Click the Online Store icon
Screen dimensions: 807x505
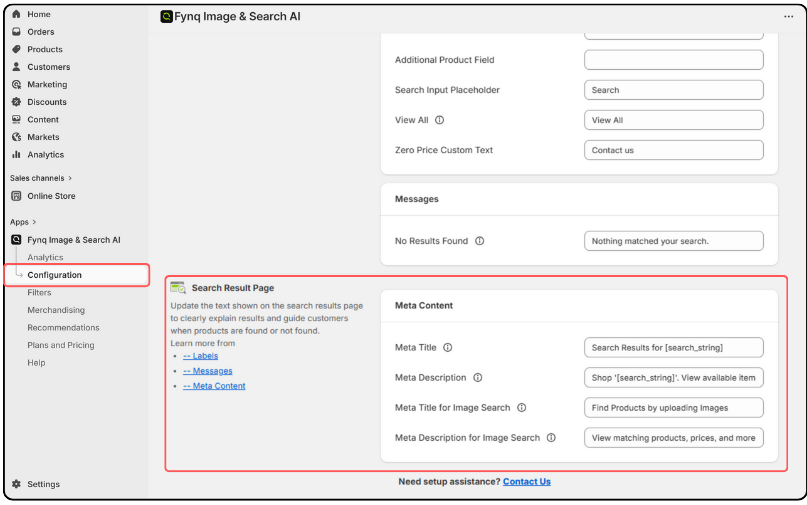pos(16,196)
